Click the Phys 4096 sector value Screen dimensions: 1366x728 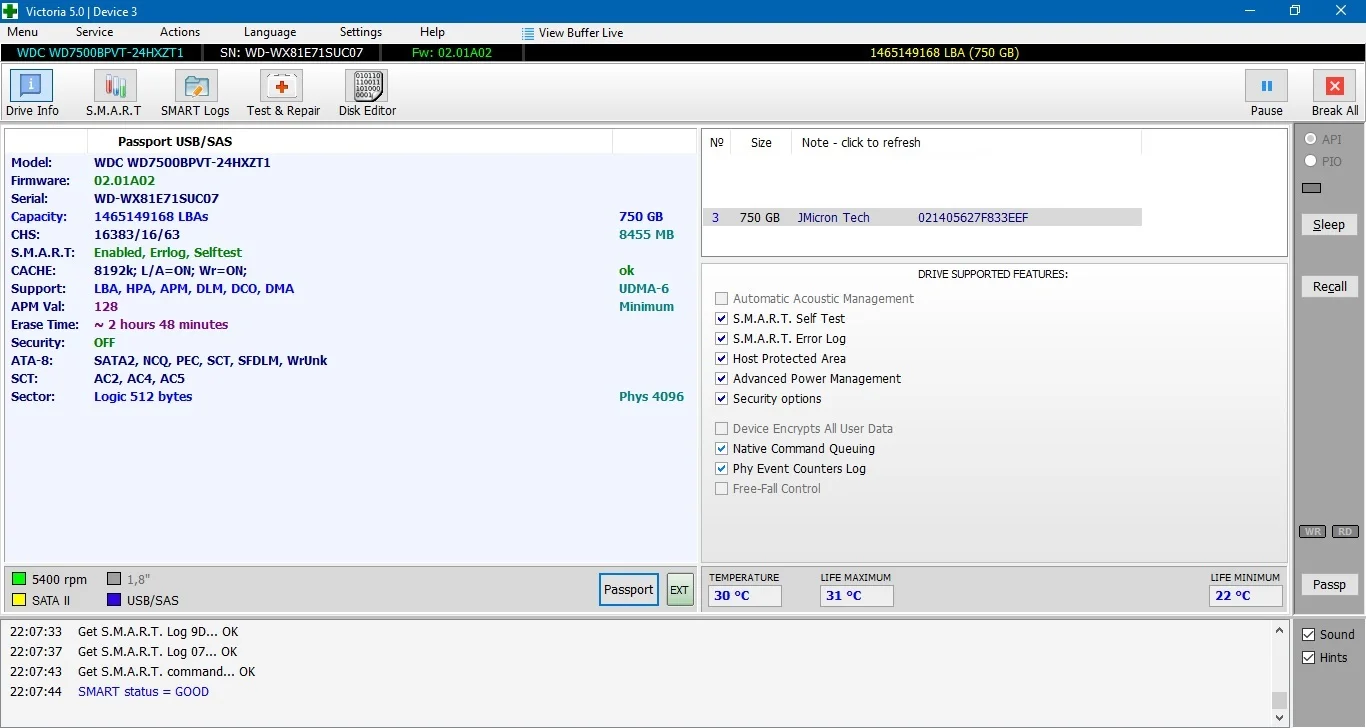652,397
